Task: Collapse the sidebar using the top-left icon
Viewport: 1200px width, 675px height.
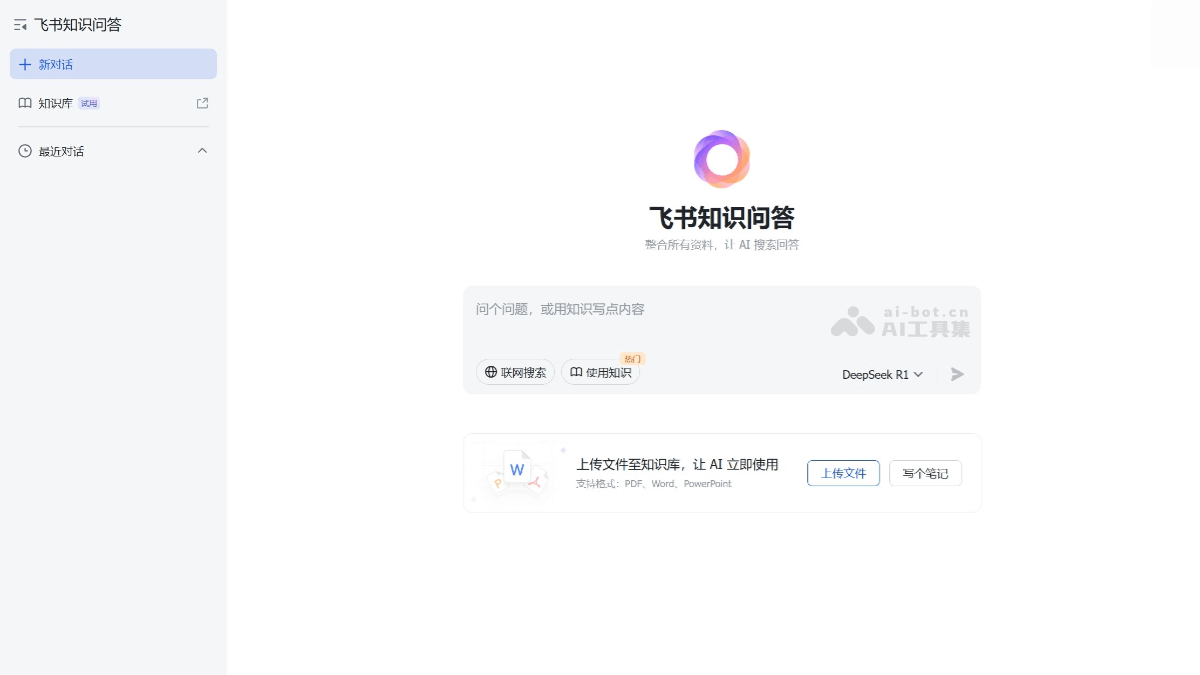Action: pyautogui.click(x=19, y=24)
